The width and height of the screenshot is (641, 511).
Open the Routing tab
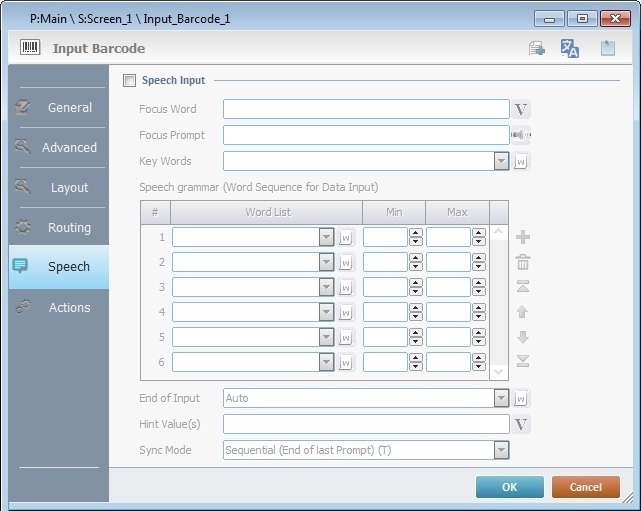(58, 227)
